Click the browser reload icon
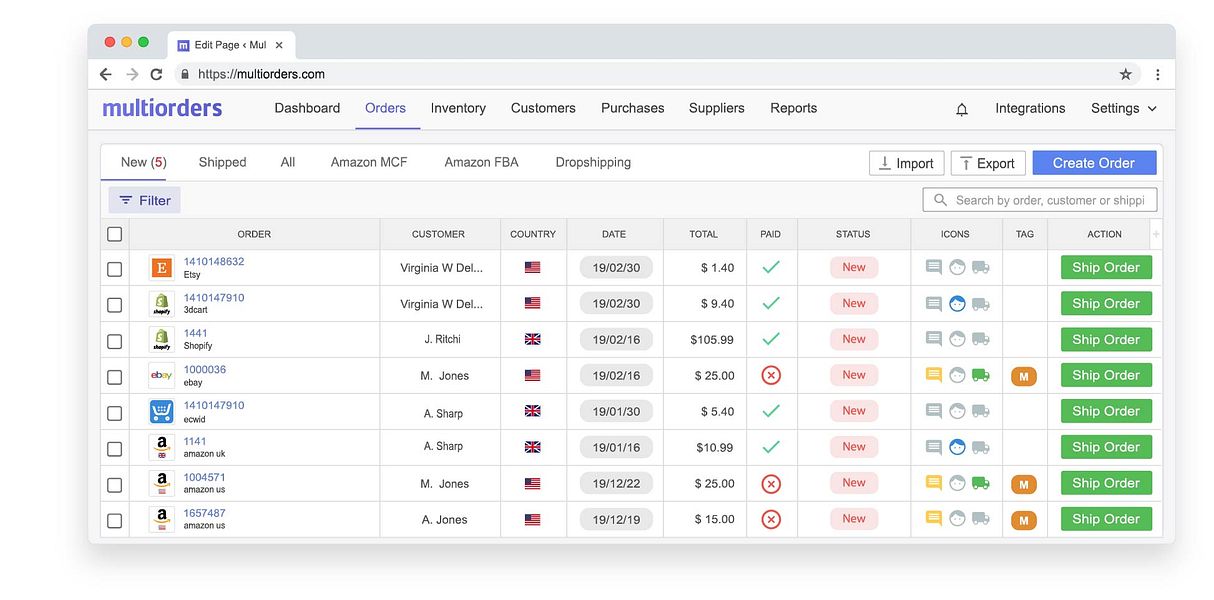The height and width of the screenshot is (600, 1214). pos(156,74)
